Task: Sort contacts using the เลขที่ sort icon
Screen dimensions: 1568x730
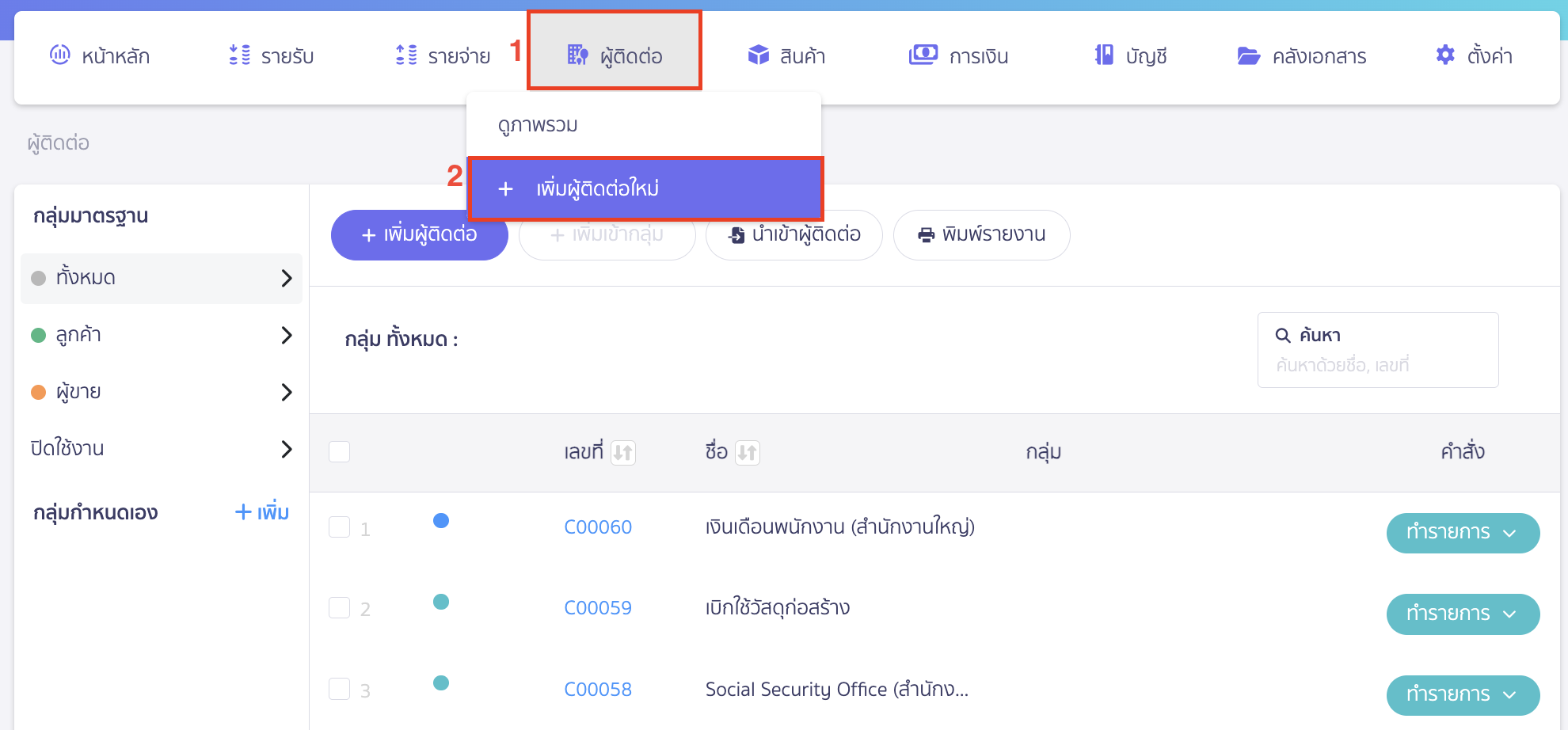Action: (623, 452)
